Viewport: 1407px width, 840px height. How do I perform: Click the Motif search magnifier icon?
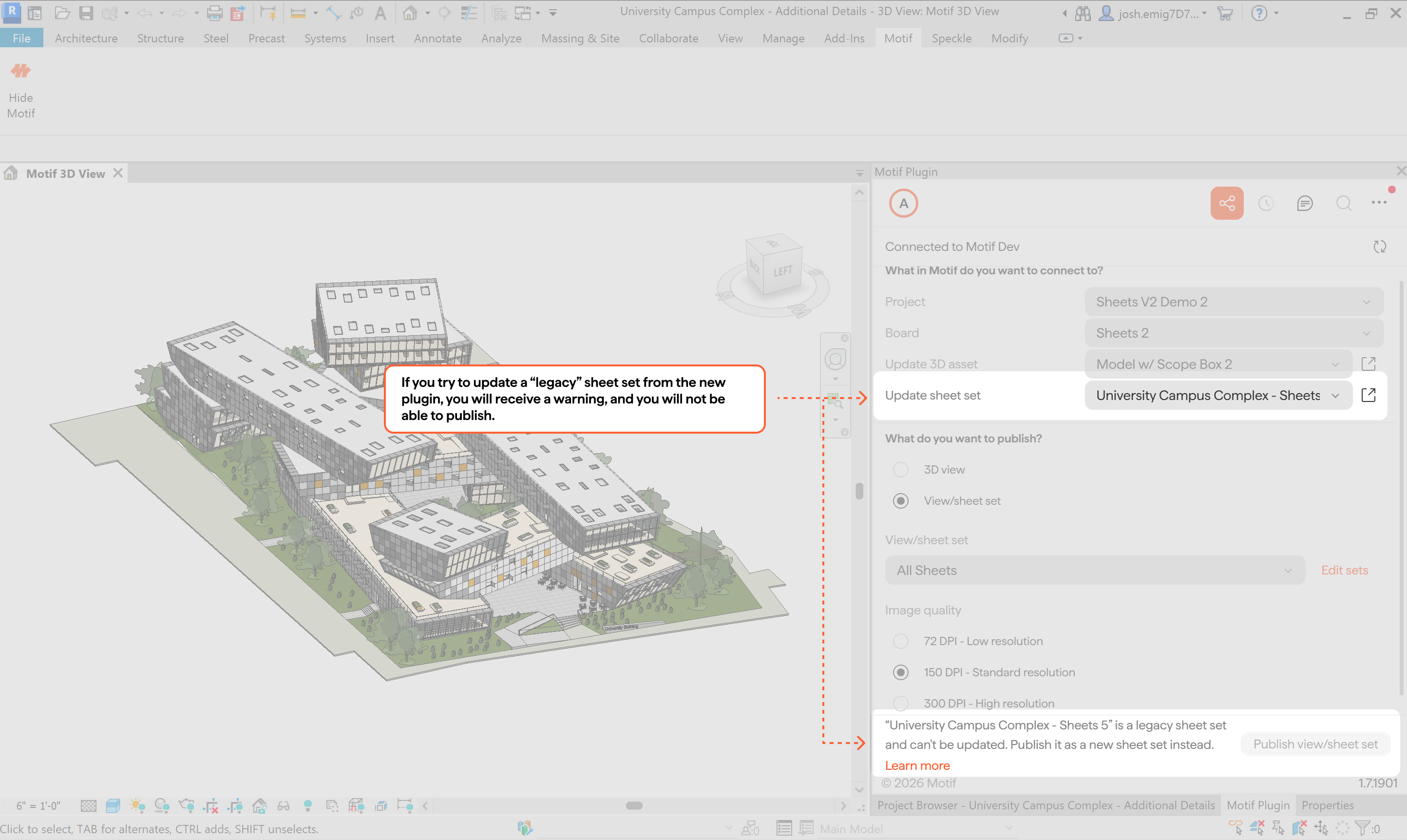click(x=1344, y=203)
